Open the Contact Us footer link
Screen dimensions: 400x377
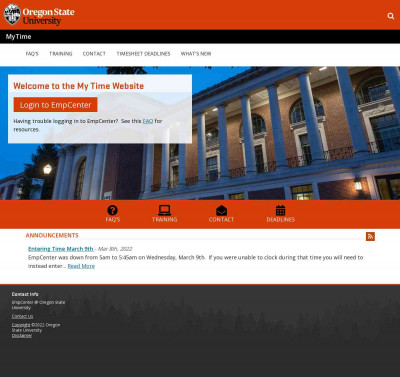(22, 316)
